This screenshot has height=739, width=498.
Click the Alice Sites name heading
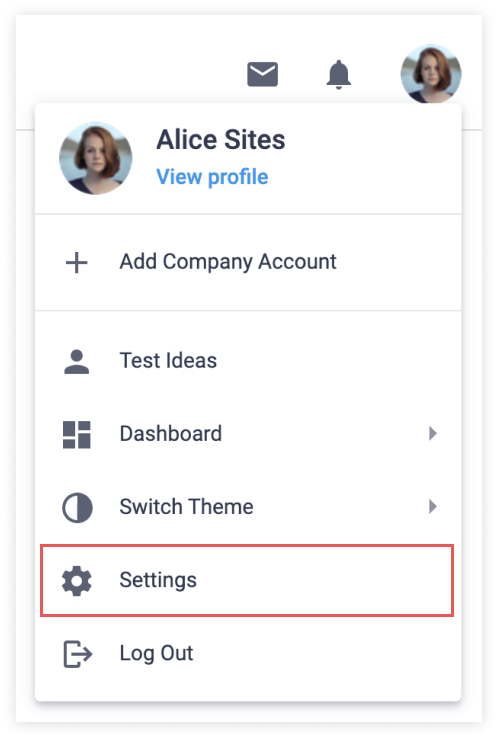pos(221,140)
